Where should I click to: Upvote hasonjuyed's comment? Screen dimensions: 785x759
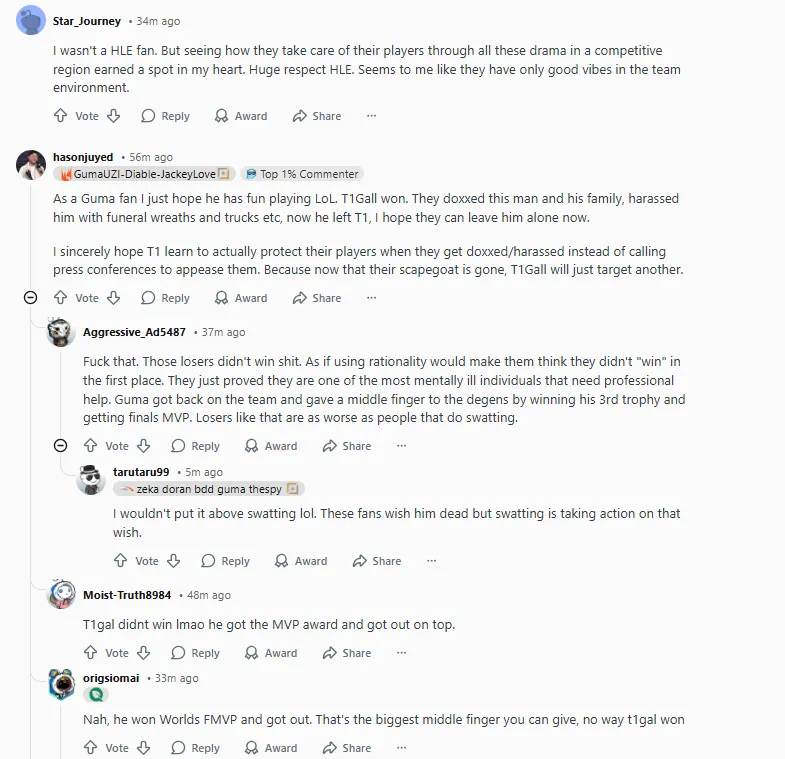[61, 298]
